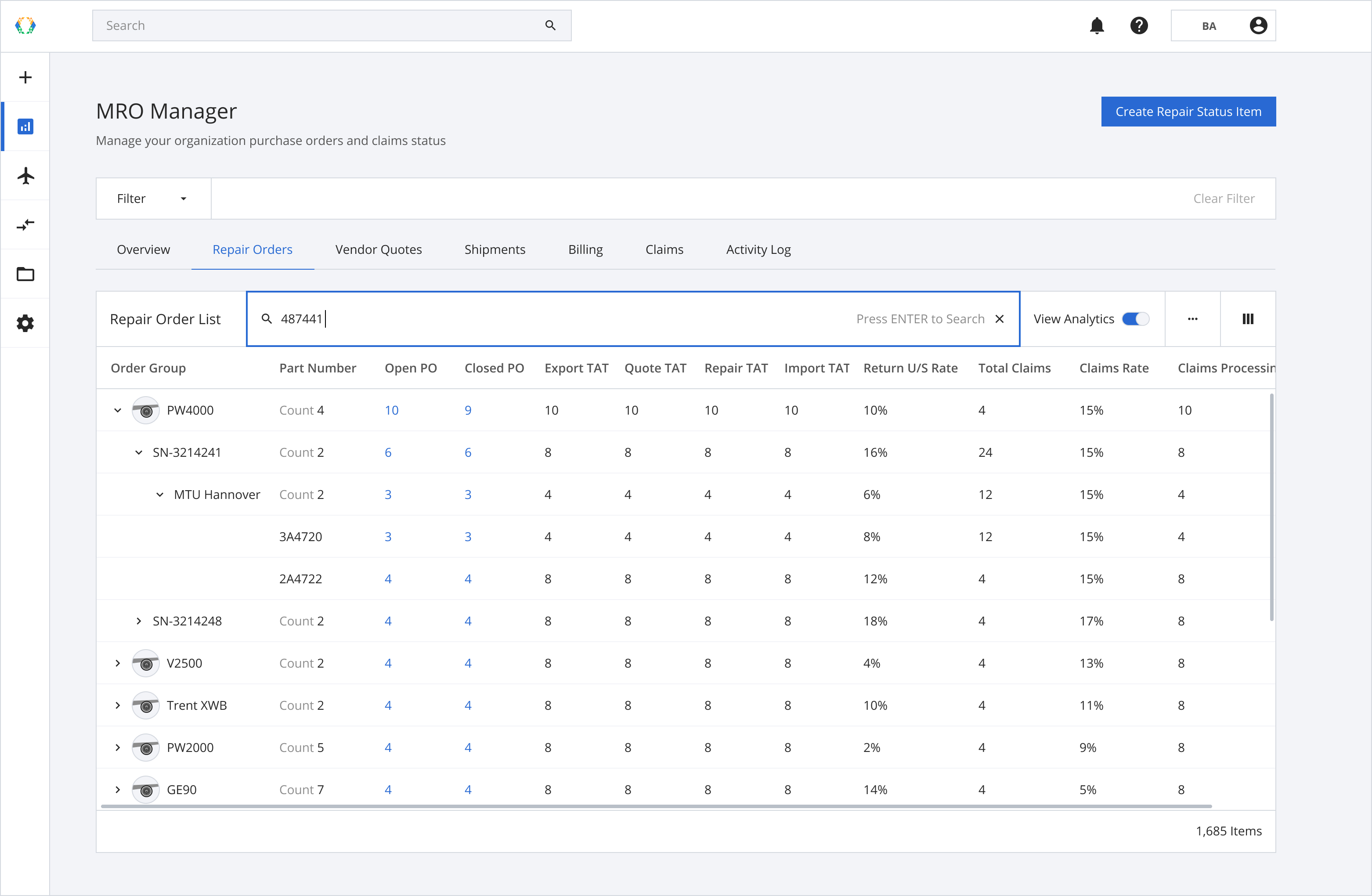Open the settings gear sidebar icon
Viewport: 1372px width, 896px height.
pyautogui.click(x=25, y=323)
